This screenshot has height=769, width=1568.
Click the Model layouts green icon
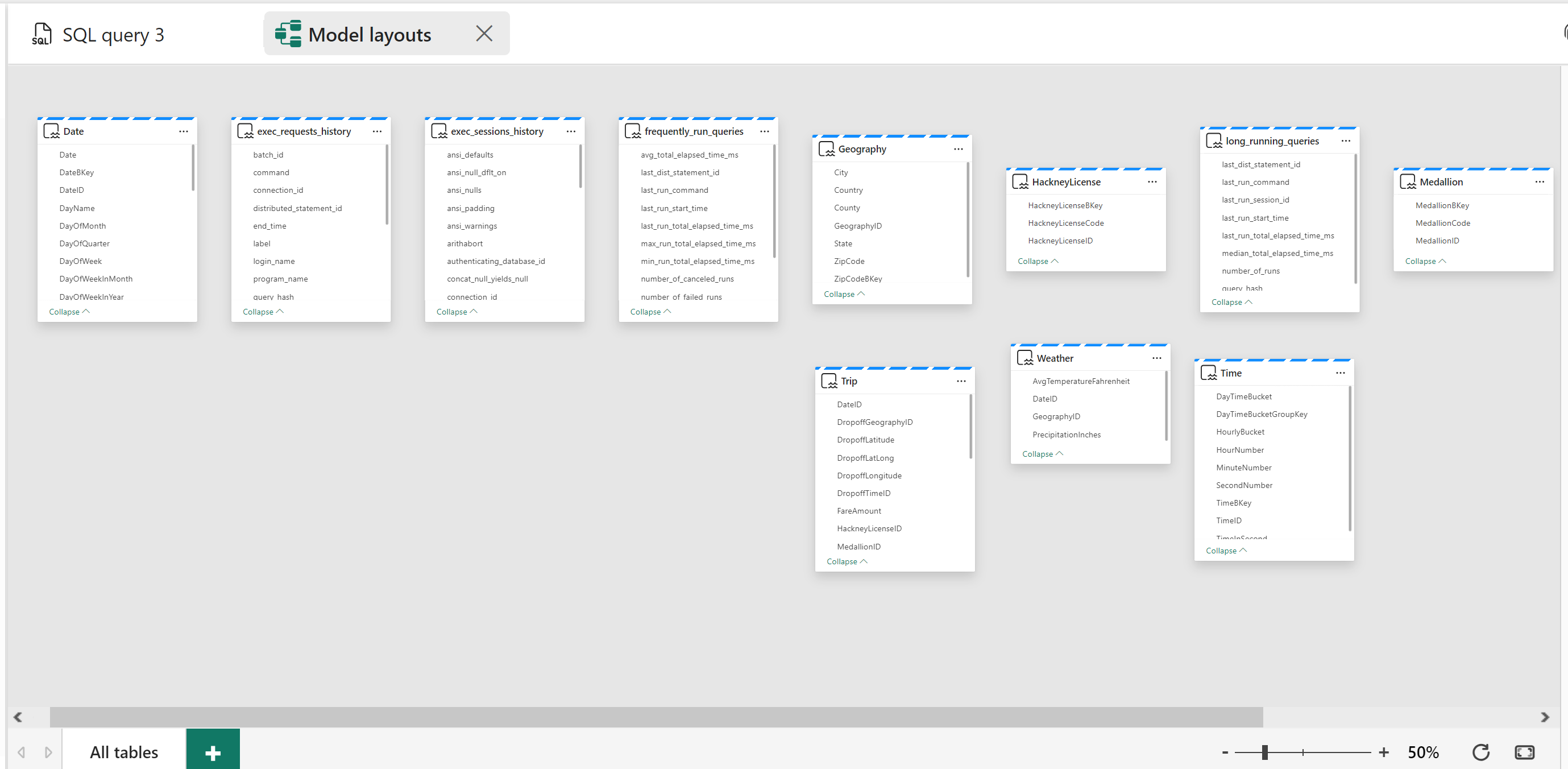288,34
